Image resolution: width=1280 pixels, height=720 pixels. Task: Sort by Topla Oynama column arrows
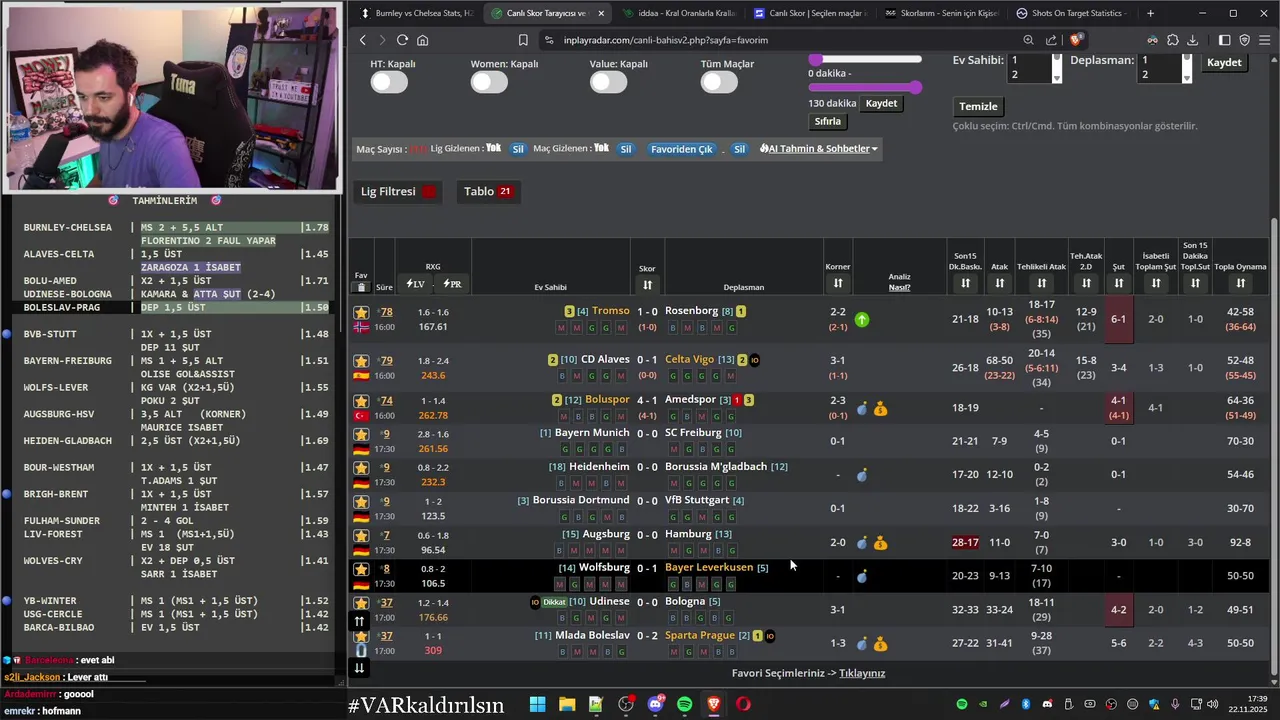point(1240,284)
